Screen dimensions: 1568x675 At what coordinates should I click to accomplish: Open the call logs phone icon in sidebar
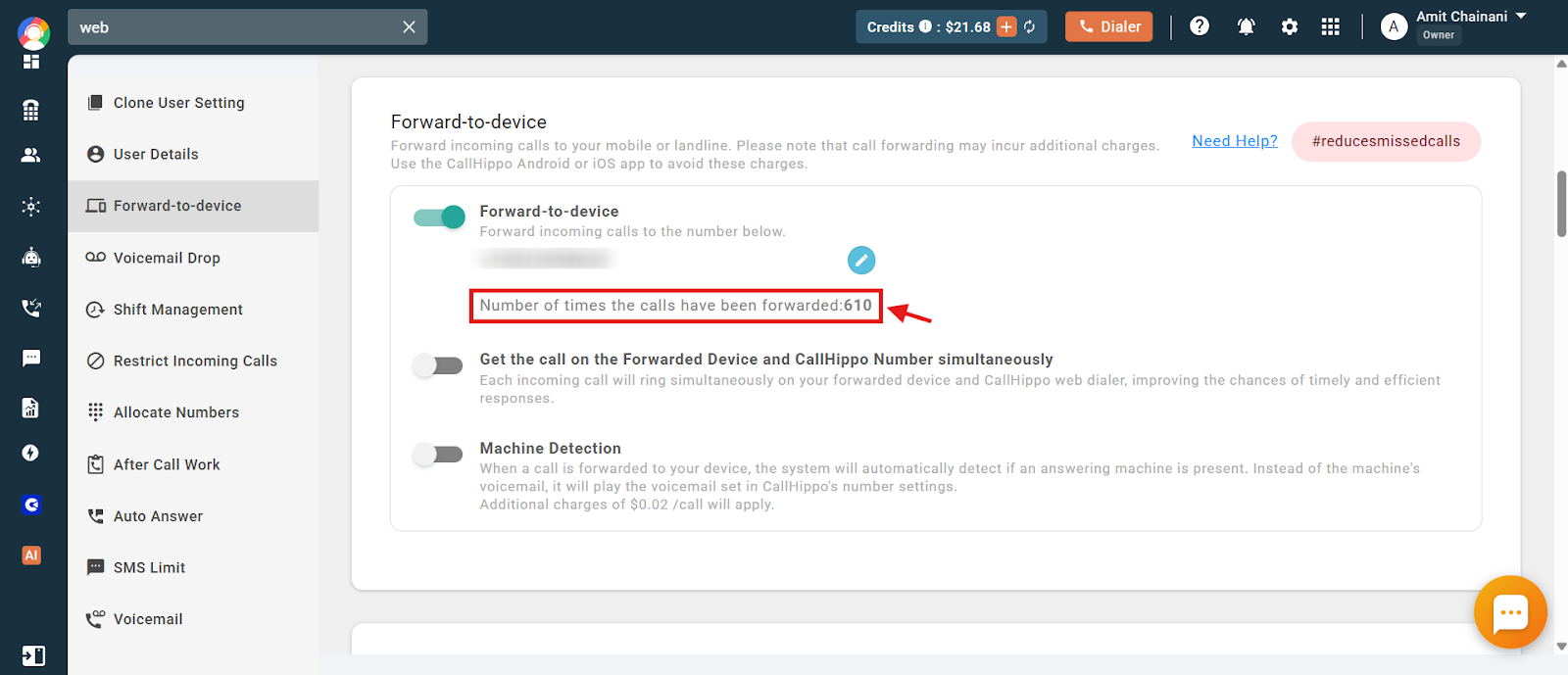[31, 308]
